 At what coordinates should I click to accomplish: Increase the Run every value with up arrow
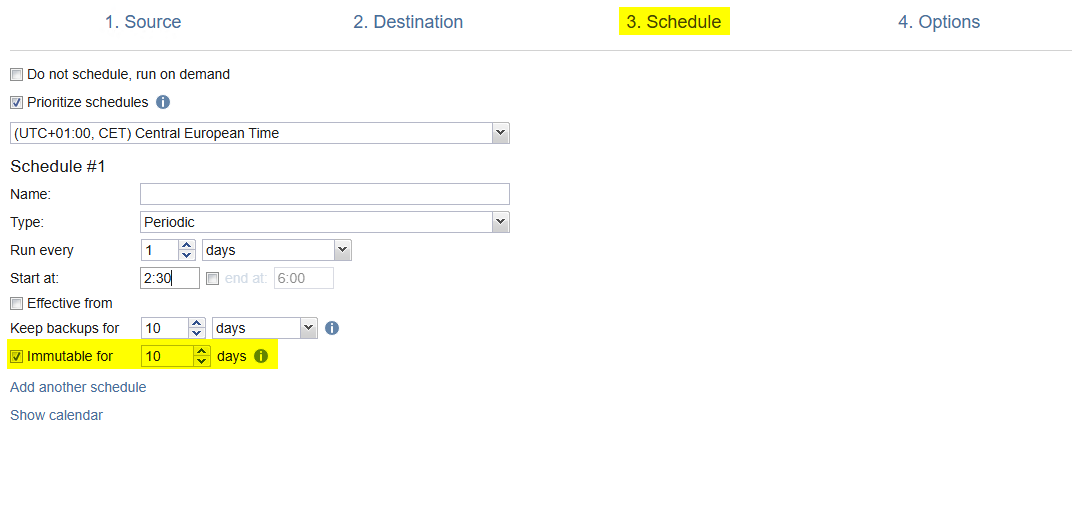tap(186, 245)
